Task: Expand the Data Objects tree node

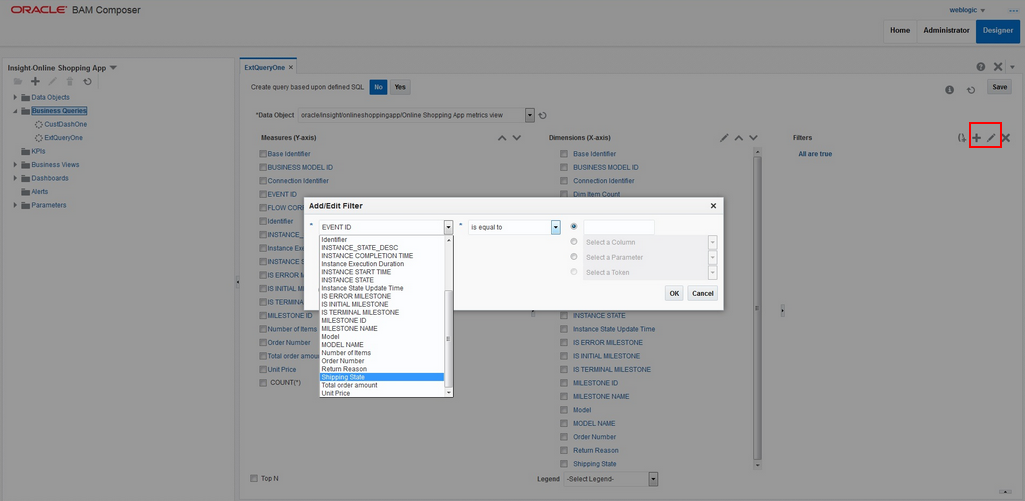Action: [16, 97]
